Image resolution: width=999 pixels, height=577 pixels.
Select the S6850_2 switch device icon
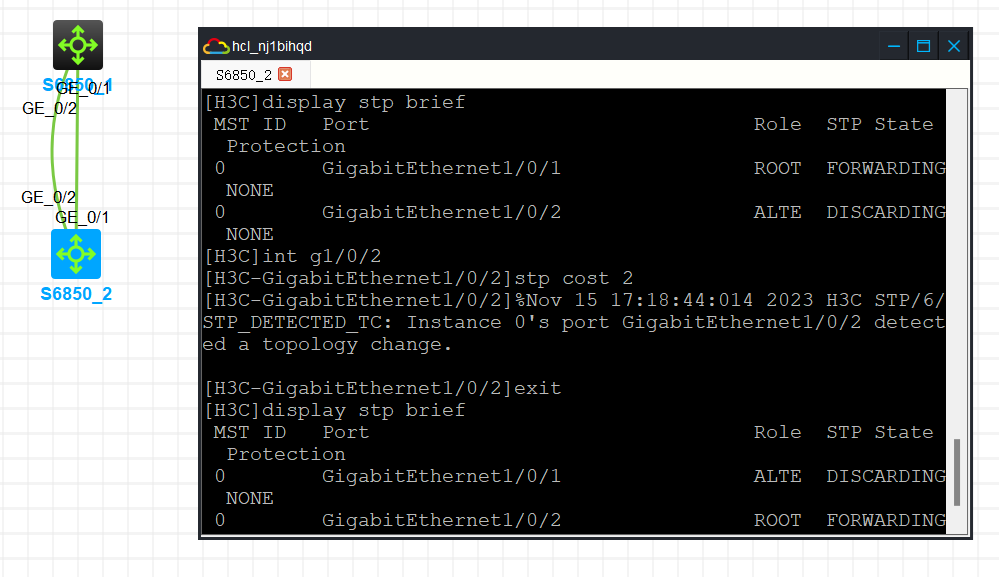(x=76, y=254)
